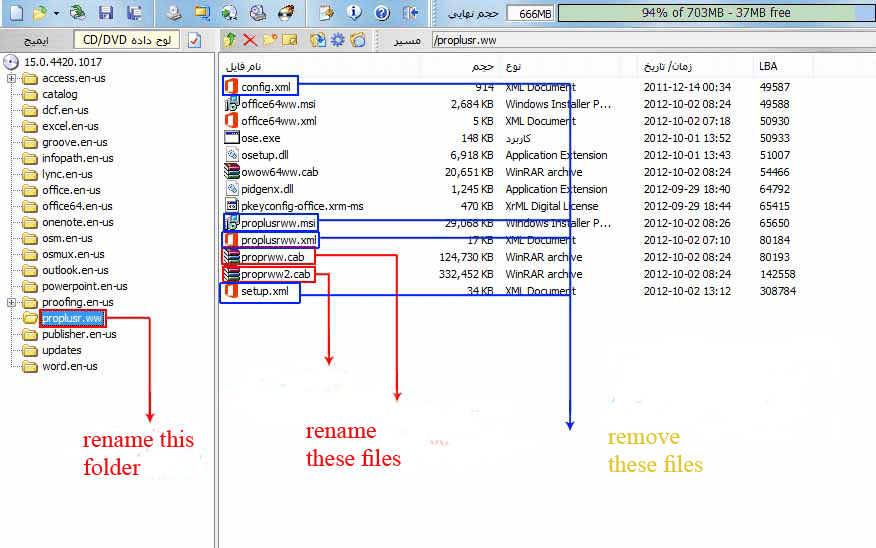Select the setup.xml file
This screenshot has height=548, width=876.
[x=265, y=291]
